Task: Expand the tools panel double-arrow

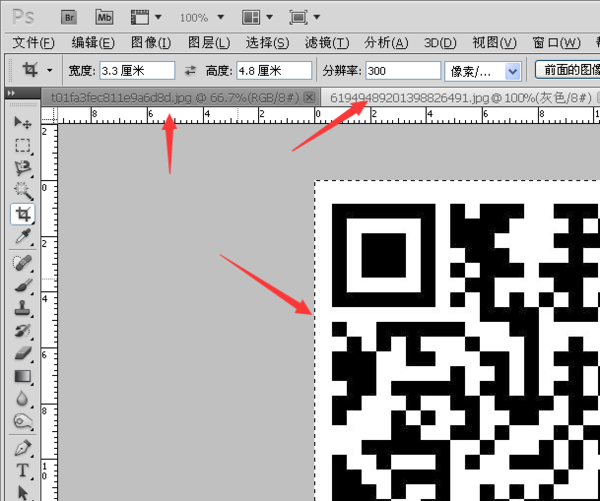Action: click(x=11, y=93)
